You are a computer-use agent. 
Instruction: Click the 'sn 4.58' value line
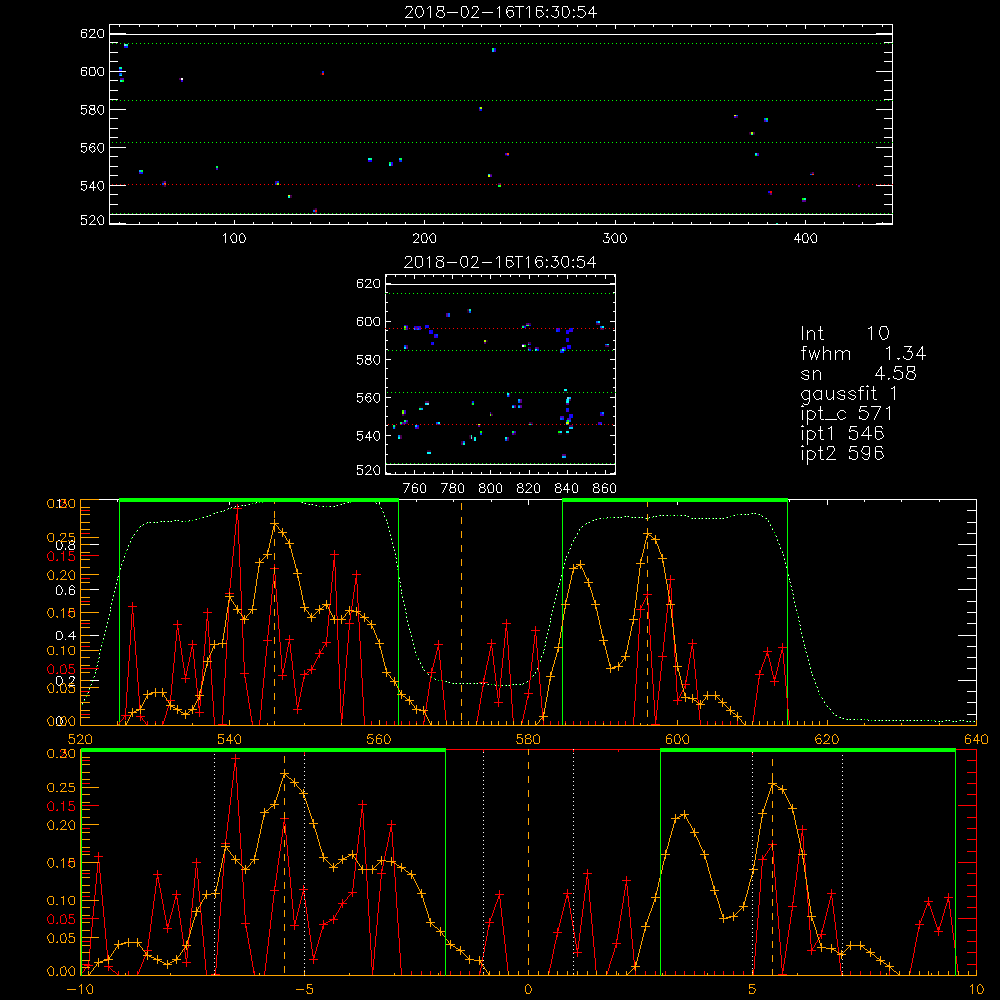point(858,373)
